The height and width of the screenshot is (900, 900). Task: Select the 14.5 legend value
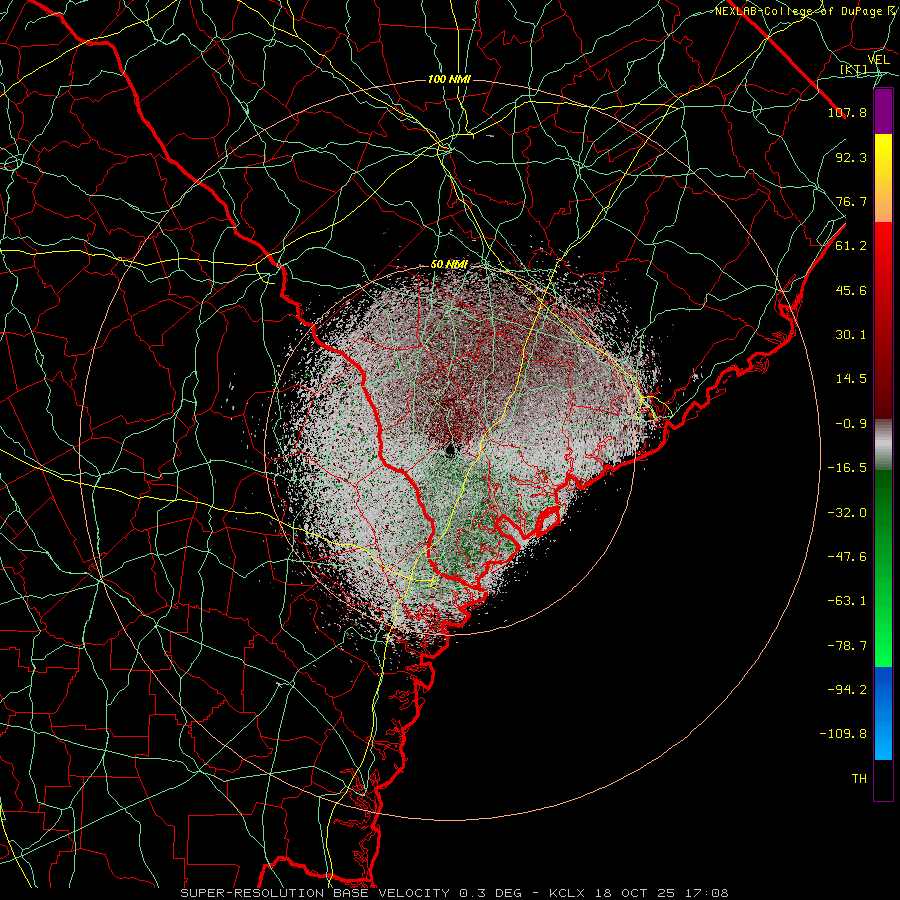coord(851,379)
